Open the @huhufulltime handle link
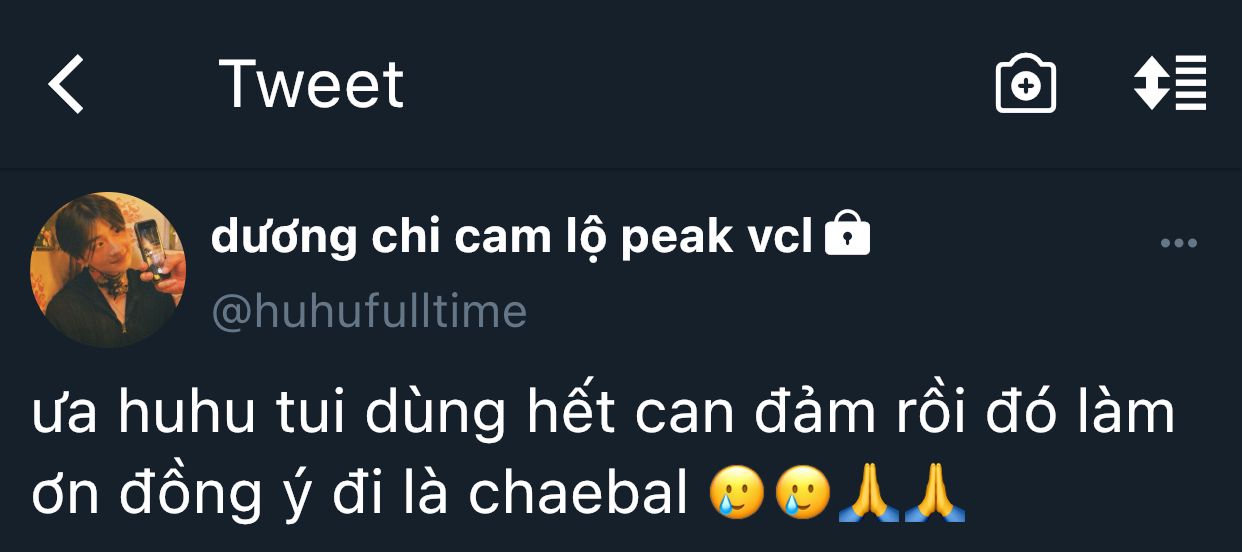 coord(369,312)
